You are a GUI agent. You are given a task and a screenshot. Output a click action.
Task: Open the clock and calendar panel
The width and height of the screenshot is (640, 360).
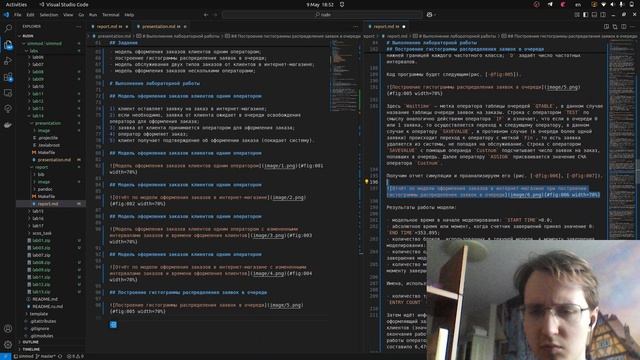point(320,4)
